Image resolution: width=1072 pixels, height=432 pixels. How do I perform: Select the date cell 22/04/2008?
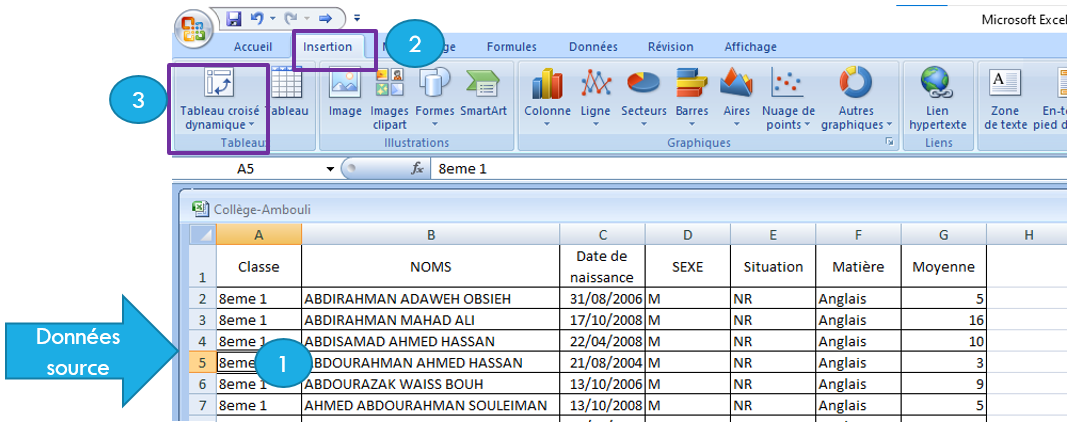(x=602, y=341)
